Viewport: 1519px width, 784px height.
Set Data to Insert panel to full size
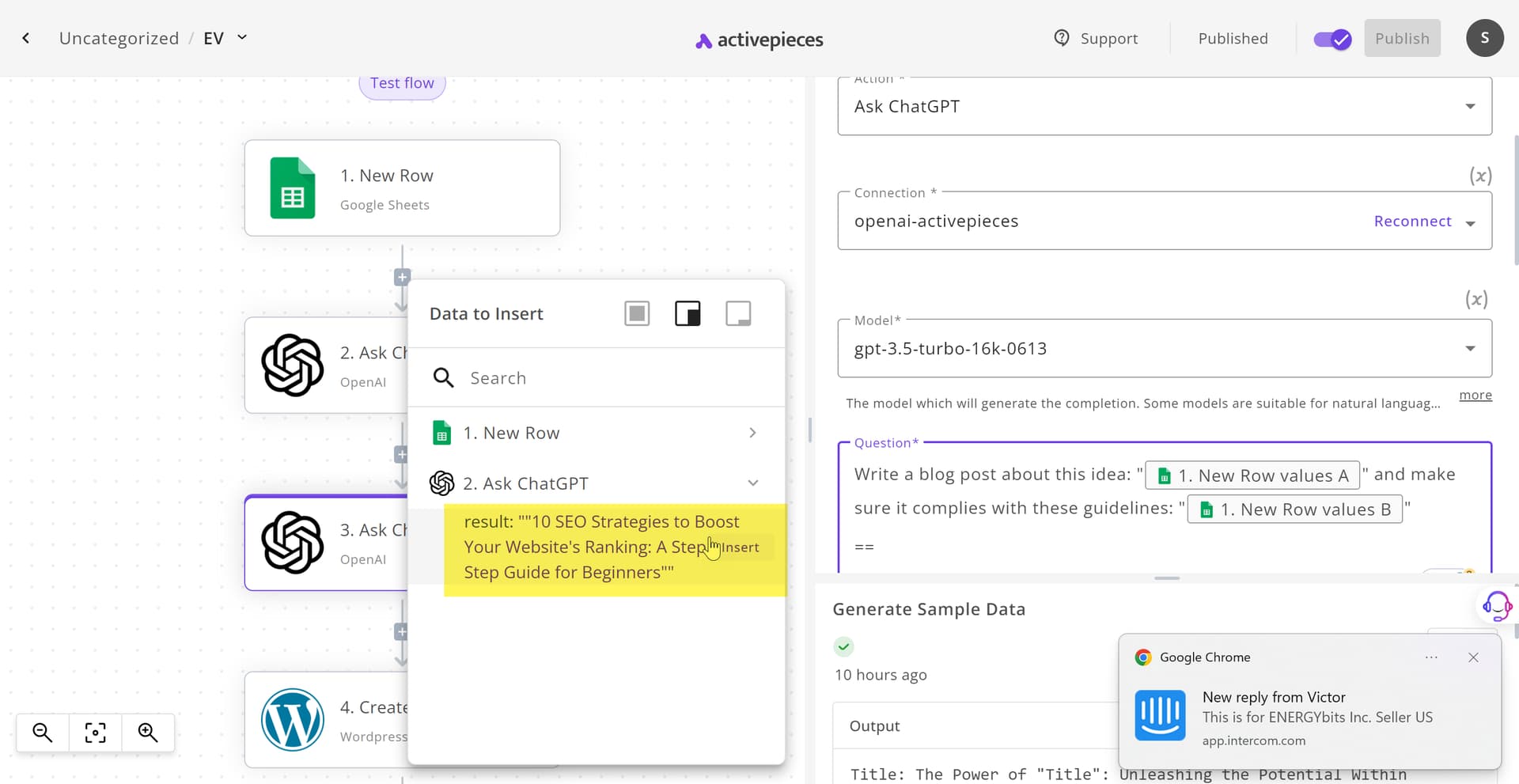coord(637,313)
